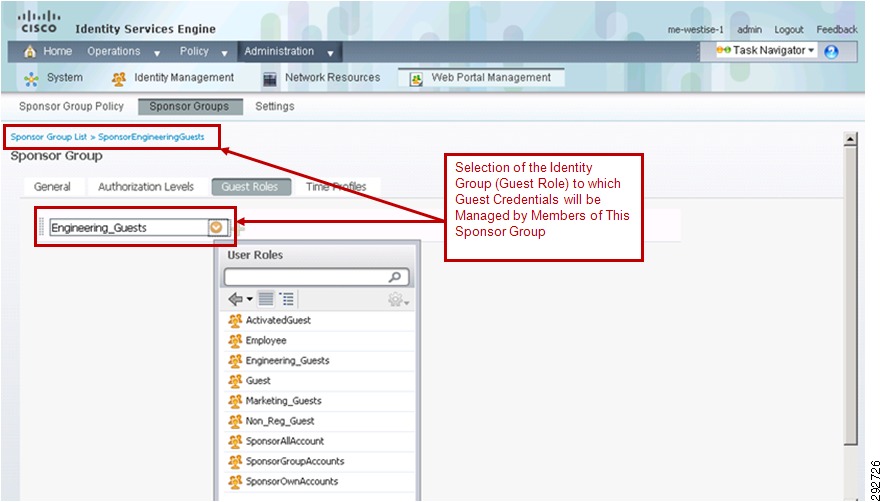Select Guest in the User Roles list
Screen dimensions: 881x502
pos(320,381)
